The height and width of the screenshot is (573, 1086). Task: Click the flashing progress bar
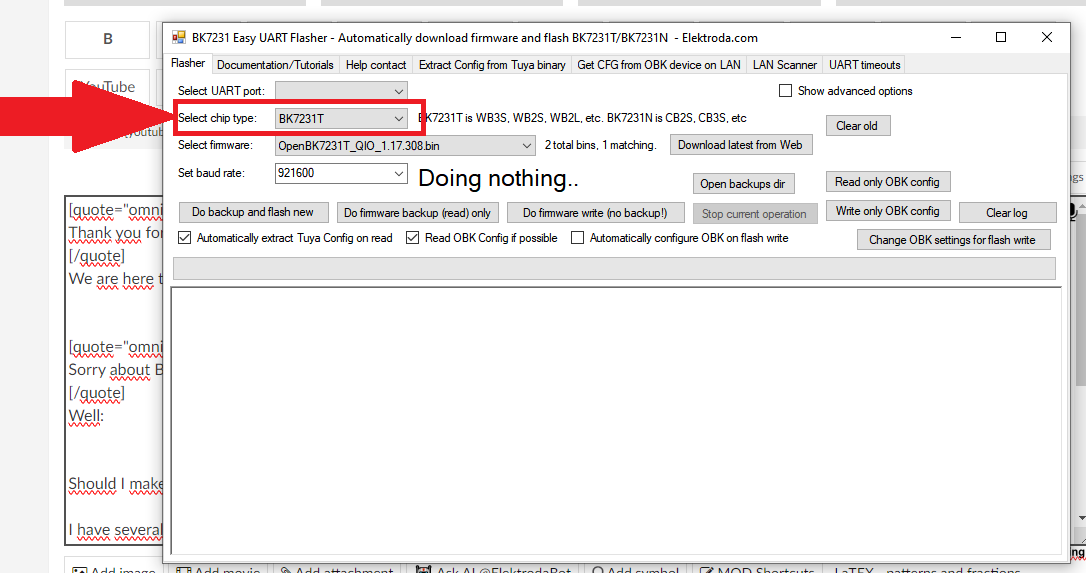point(614,268)
